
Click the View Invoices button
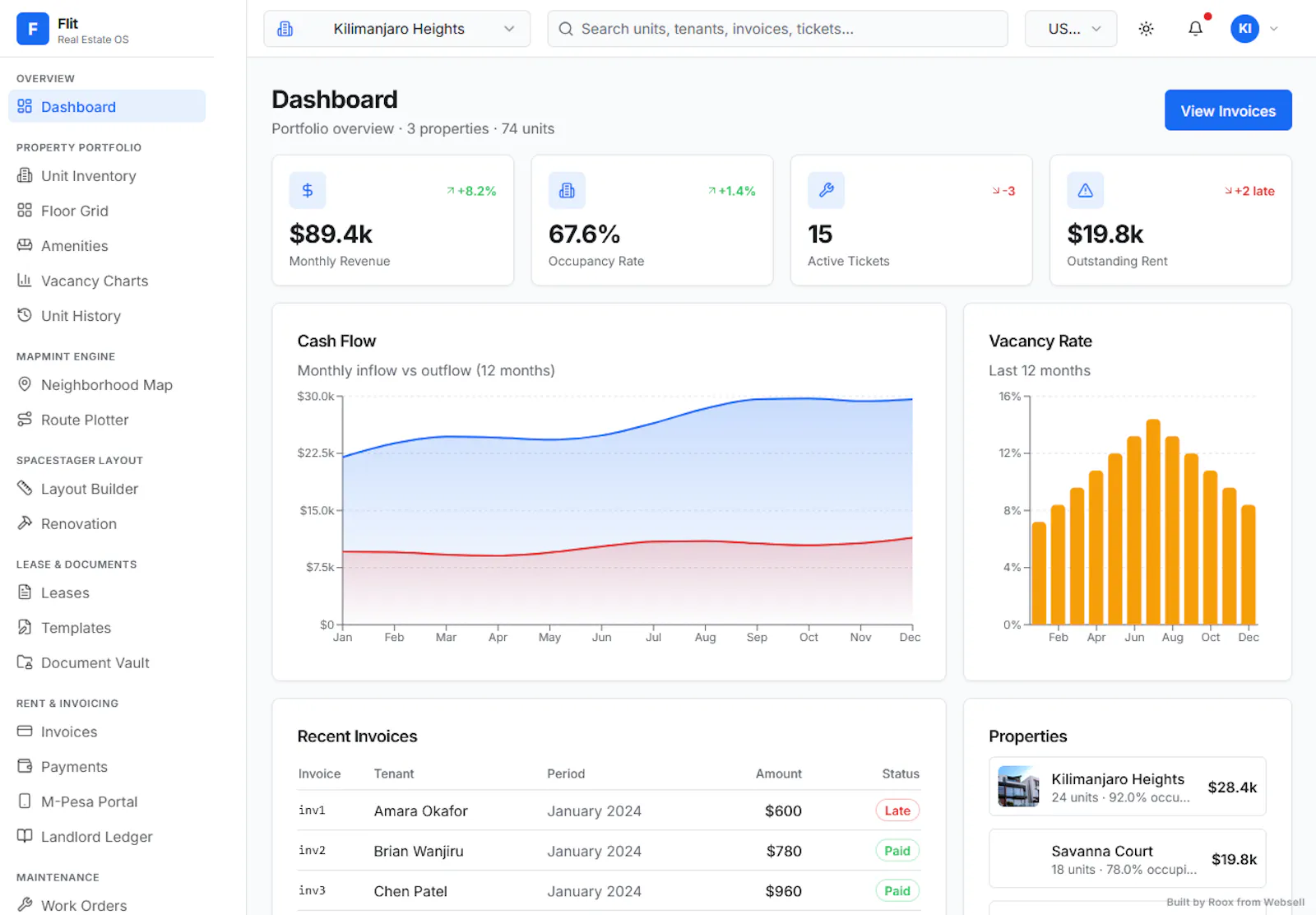point(1228,110)
